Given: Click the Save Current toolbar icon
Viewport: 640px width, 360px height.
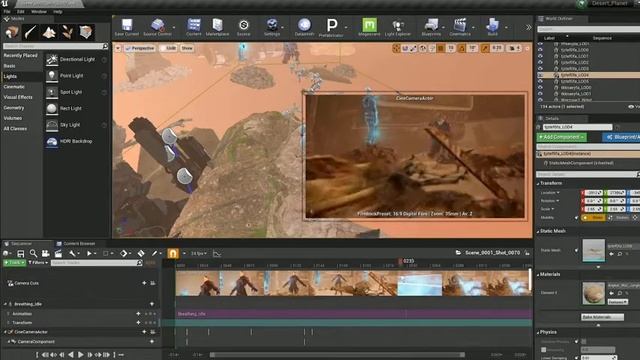Looking at the screenshot, I should 127,27.
